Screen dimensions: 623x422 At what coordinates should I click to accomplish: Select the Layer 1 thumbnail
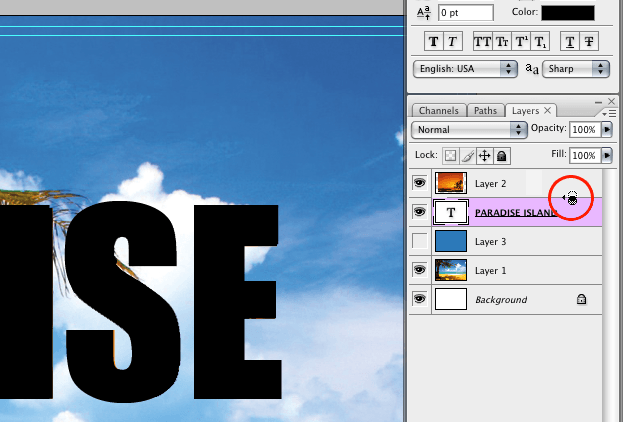coord(452,270)
